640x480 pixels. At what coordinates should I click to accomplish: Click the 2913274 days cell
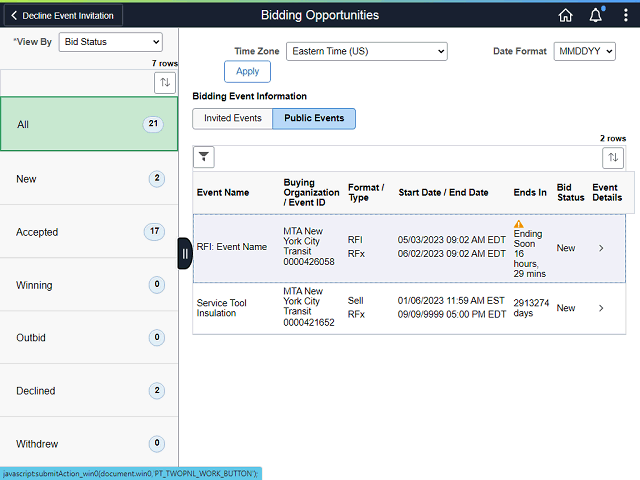point(531,308)
